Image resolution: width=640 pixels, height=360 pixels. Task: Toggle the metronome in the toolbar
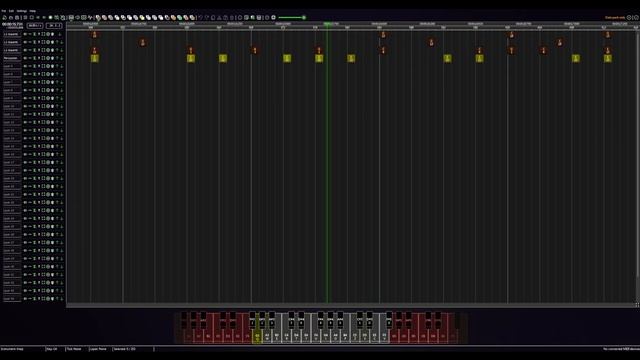(62, 18)
